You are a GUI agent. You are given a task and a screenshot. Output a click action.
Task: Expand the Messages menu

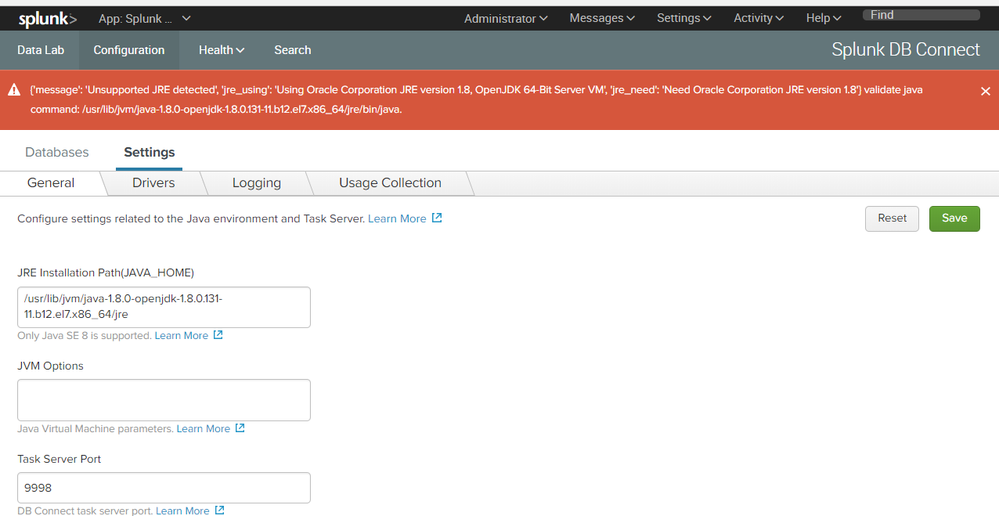pos(601,18)
